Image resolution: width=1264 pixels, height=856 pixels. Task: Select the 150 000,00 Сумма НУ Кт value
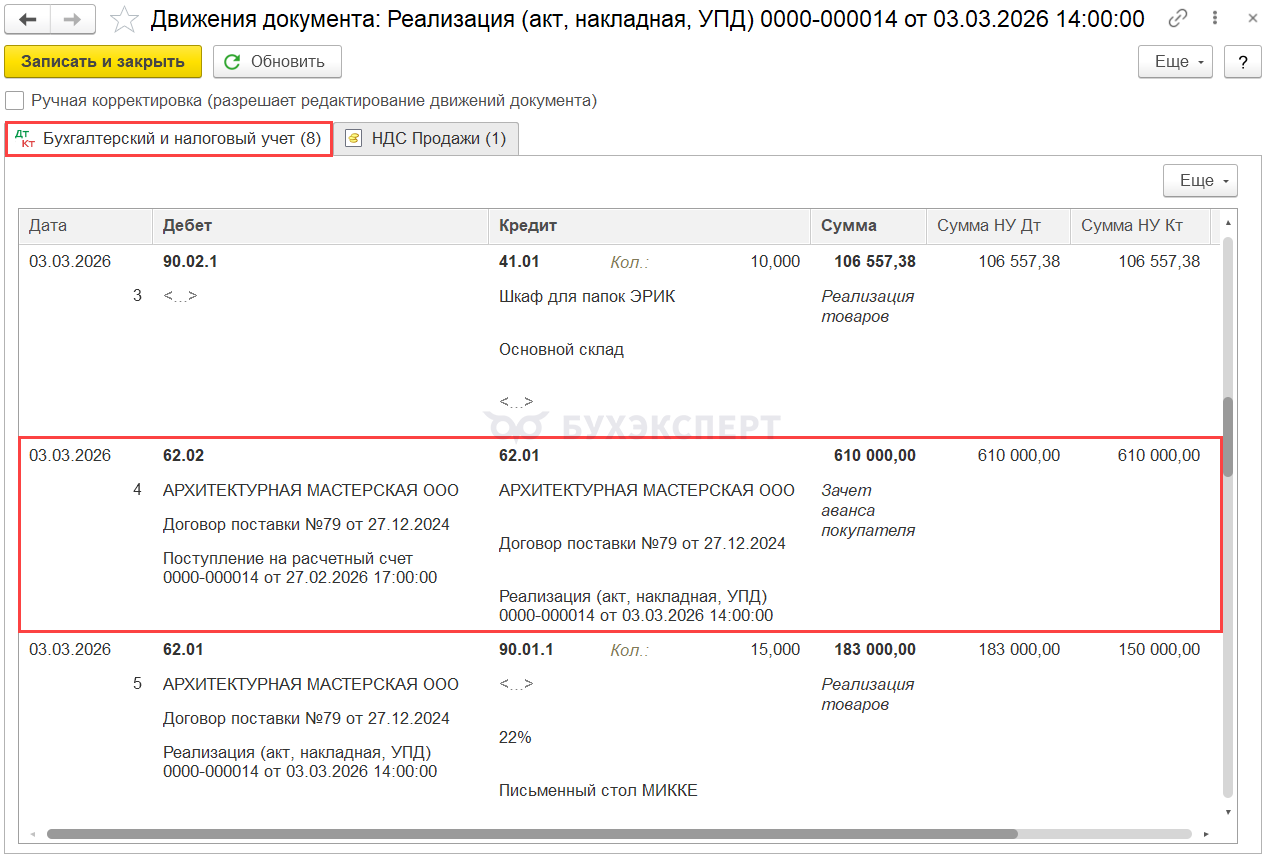[x=1159, y=649]
